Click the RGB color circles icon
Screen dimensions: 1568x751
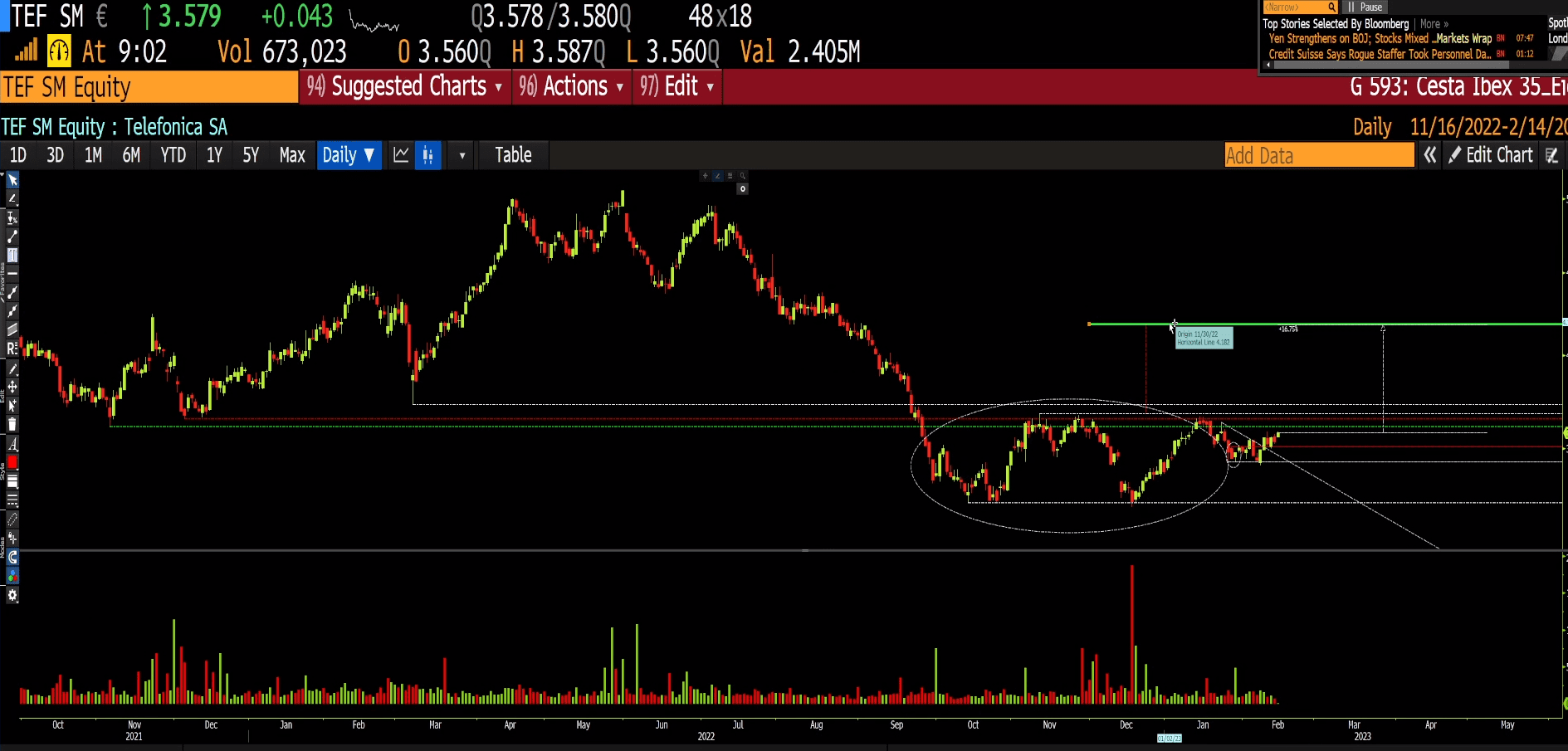[12, 576]
